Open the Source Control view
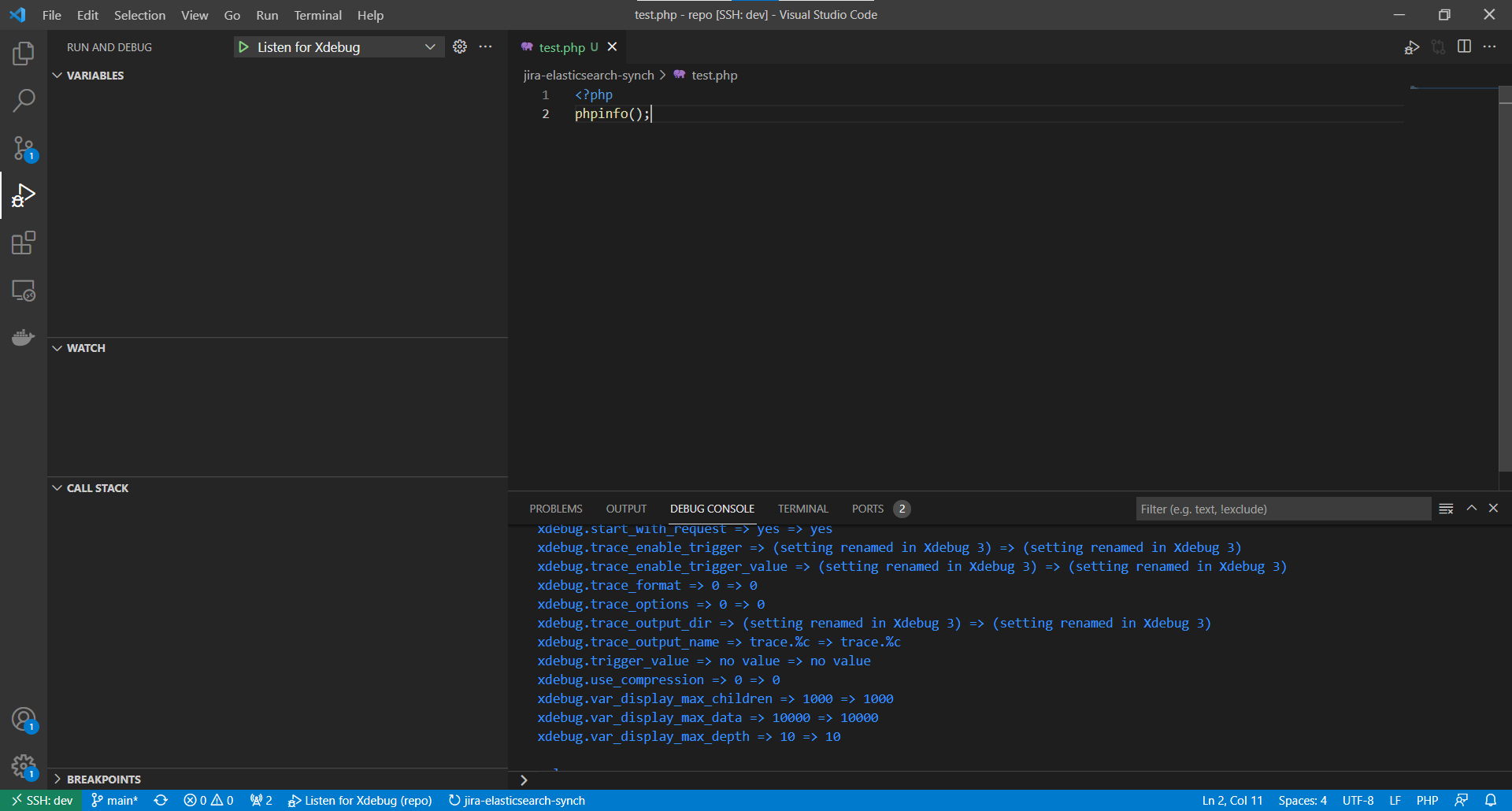1512x811 pixels. pos(24,148)
